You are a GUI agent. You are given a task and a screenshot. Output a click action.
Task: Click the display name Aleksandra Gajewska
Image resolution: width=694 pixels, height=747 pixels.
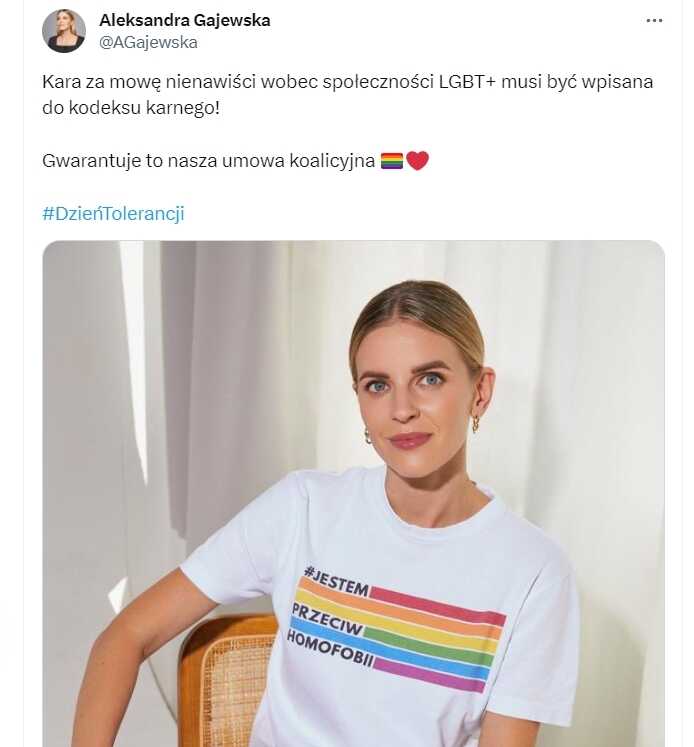[185, 20]
